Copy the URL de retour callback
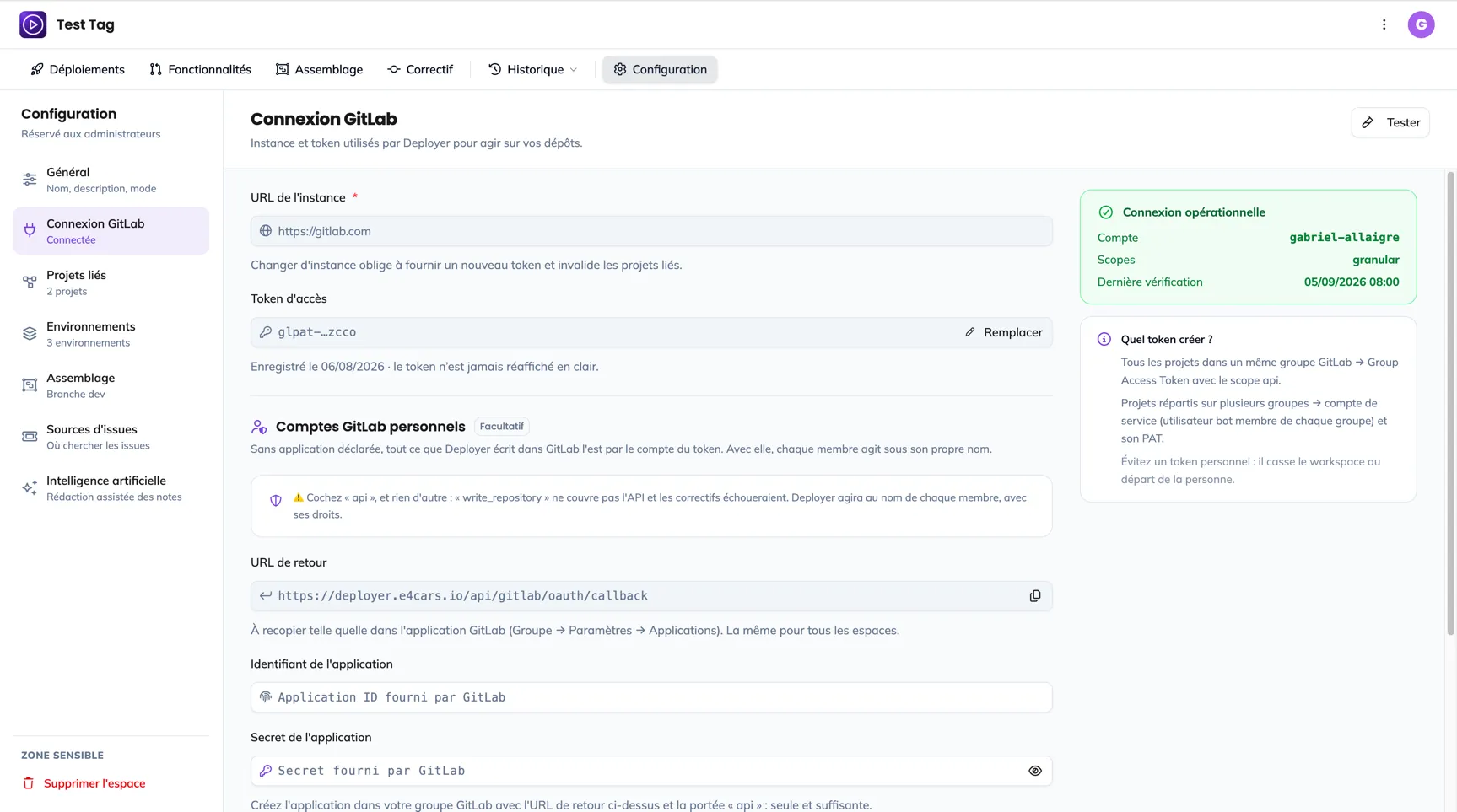The image size is (1457, 812). point(1035,596)
